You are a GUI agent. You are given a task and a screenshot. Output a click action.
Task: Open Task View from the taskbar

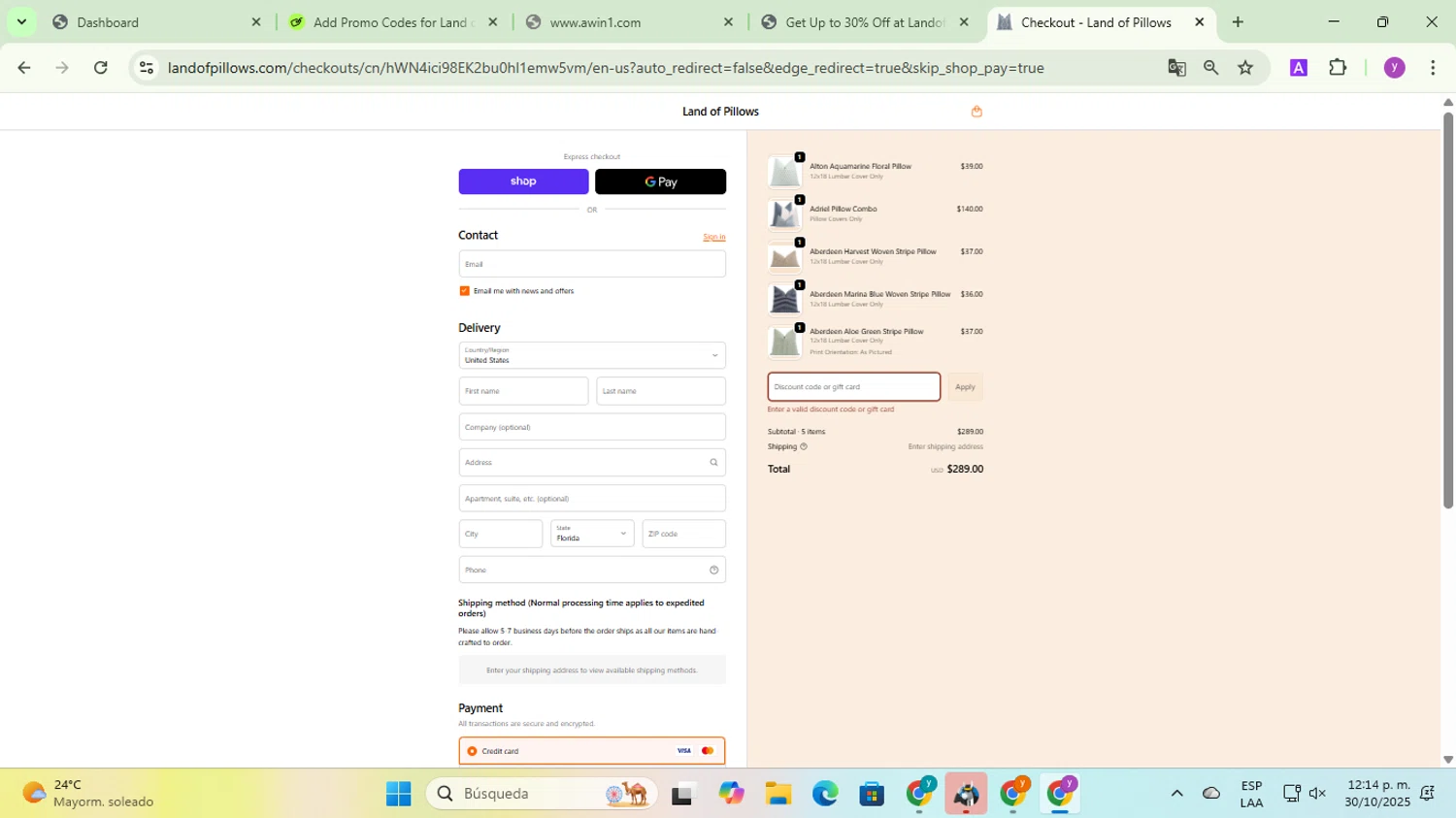(683, 794)
